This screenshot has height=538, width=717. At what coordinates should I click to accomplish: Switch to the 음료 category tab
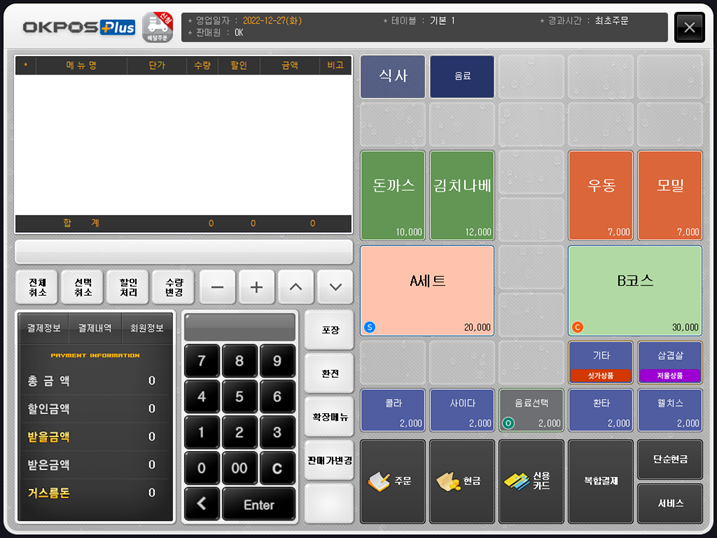click(462, 76)
